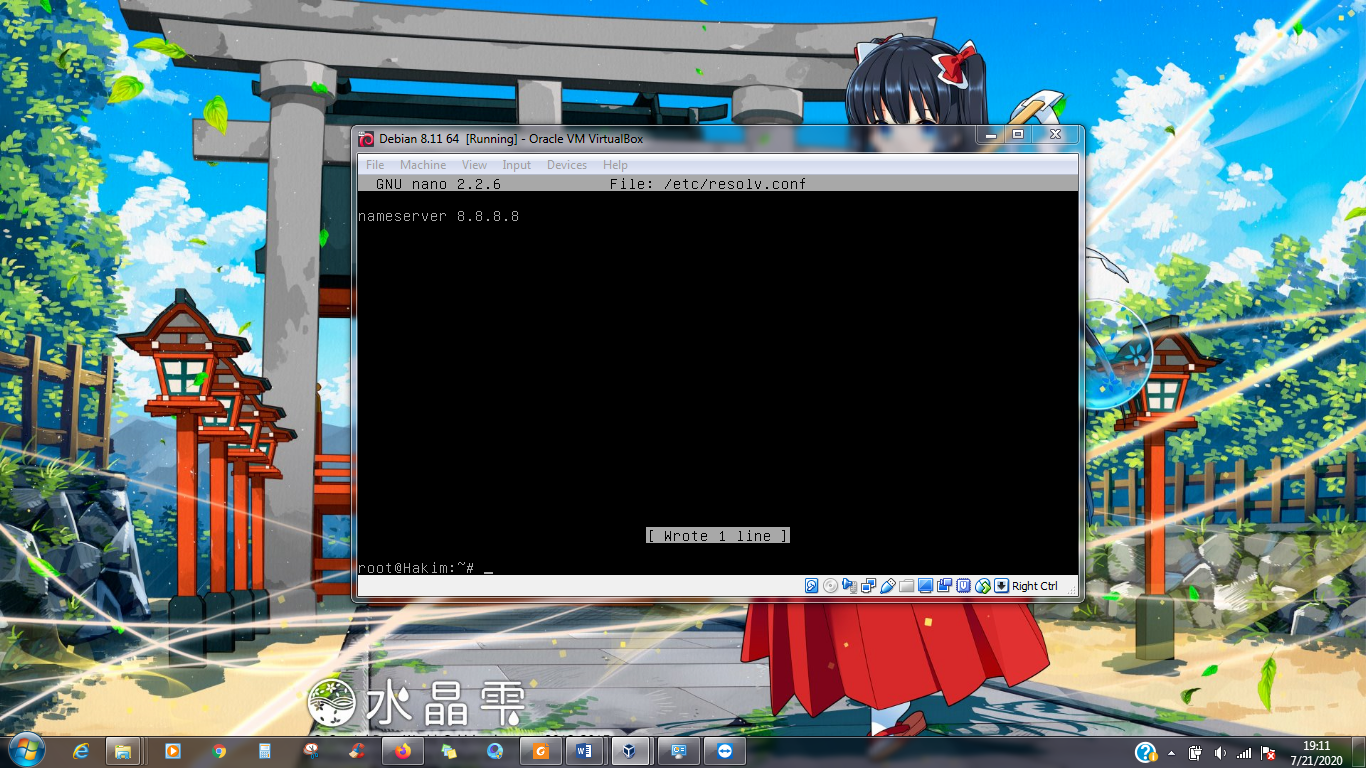The width and height of the screenshot is (1366, 768).
Task: Open the Help menu in VirtualBox
Action: [x=615, y=165]
